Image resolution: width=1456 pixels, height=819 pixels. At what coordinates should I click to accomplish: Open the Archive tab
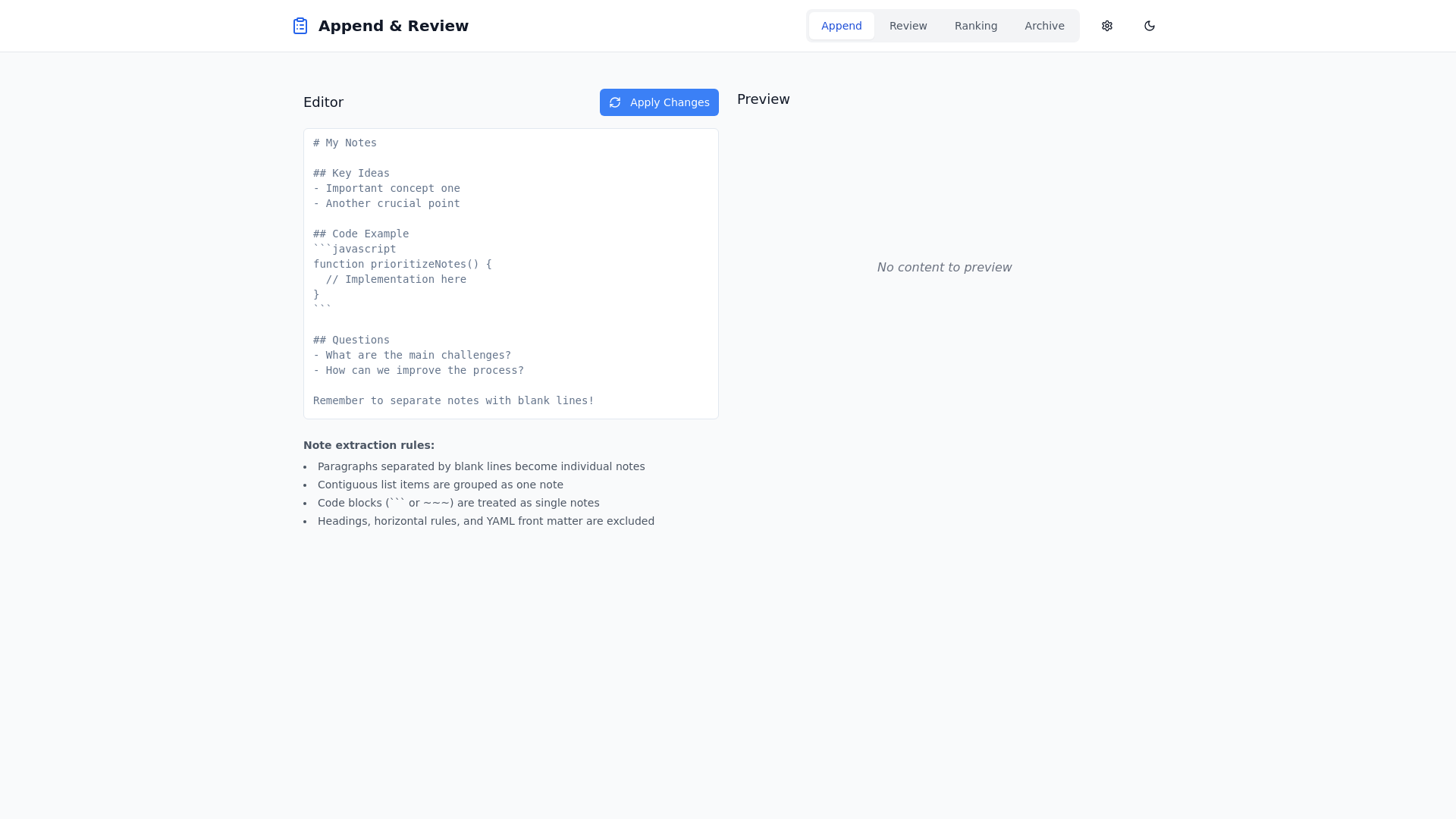coord(1044,26)
